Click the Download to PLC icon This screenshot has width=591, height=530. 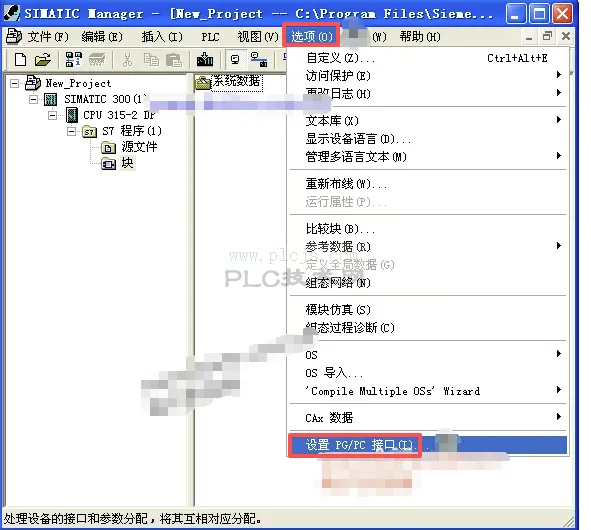click(205, 60)
